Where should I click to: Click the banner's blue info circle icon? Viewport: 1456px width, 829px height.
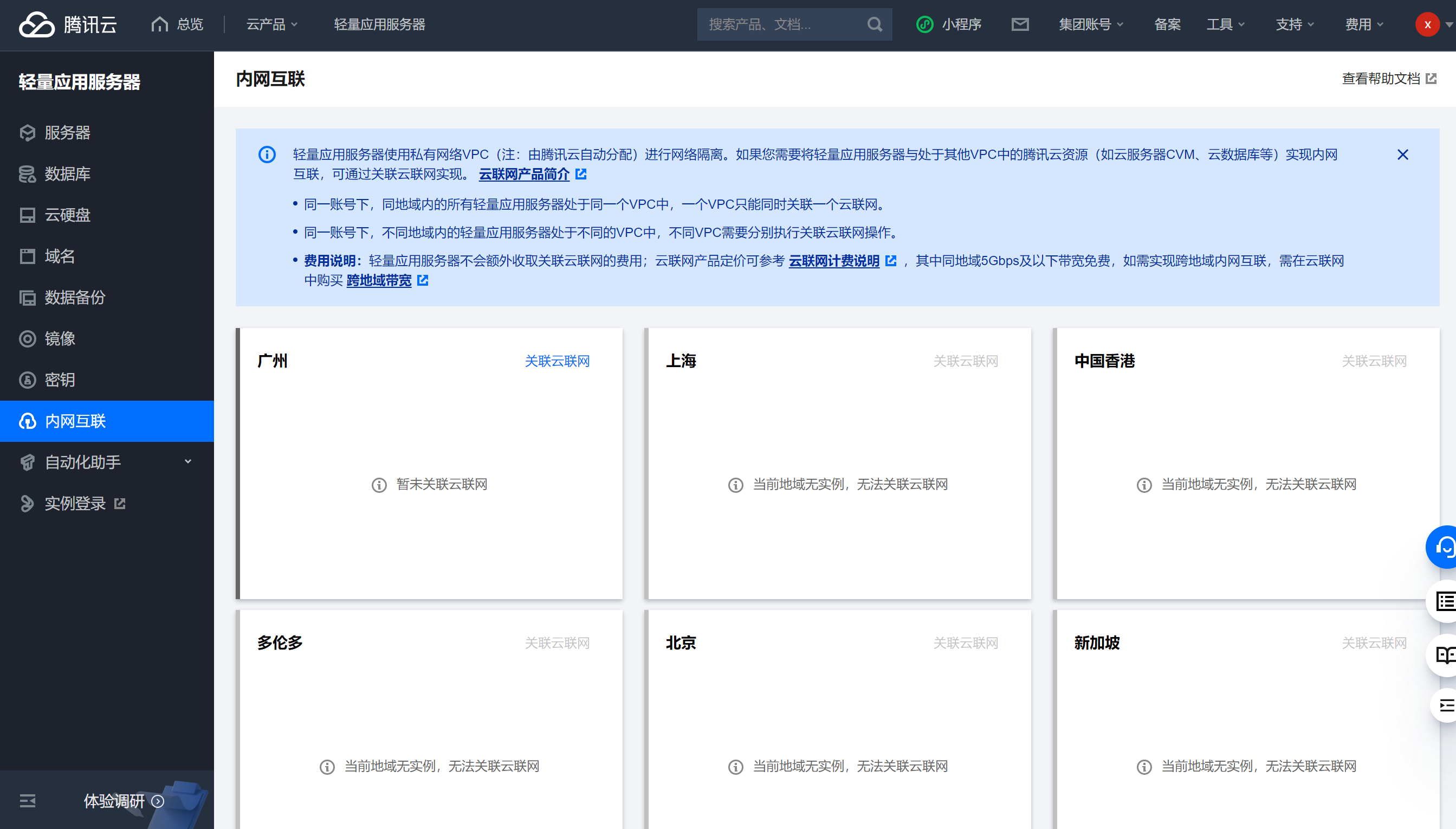click(x=267, y=155)
